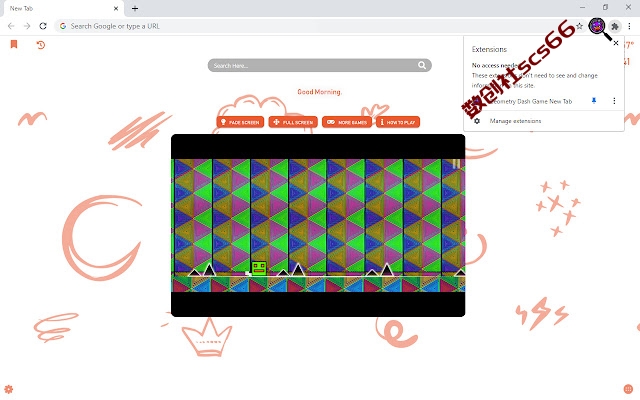Open the How To Play button
This screenshot has height=400, width=640.
coord(398,122)
